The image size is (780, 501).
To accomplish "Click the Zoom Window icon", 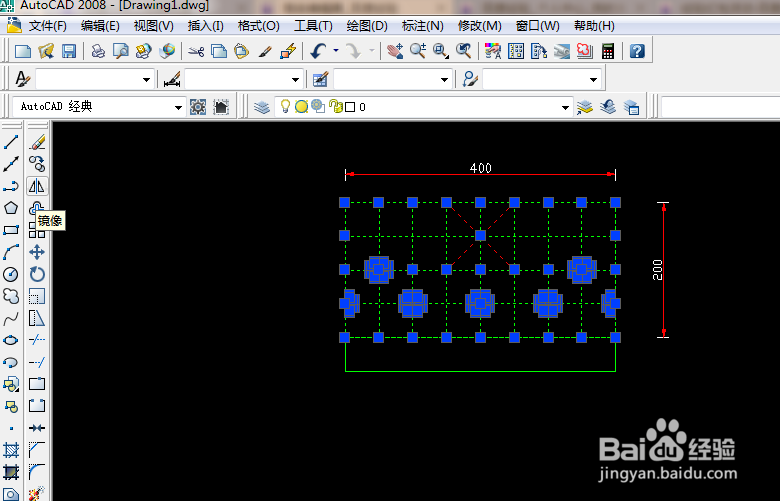I will tap(441, 51).
